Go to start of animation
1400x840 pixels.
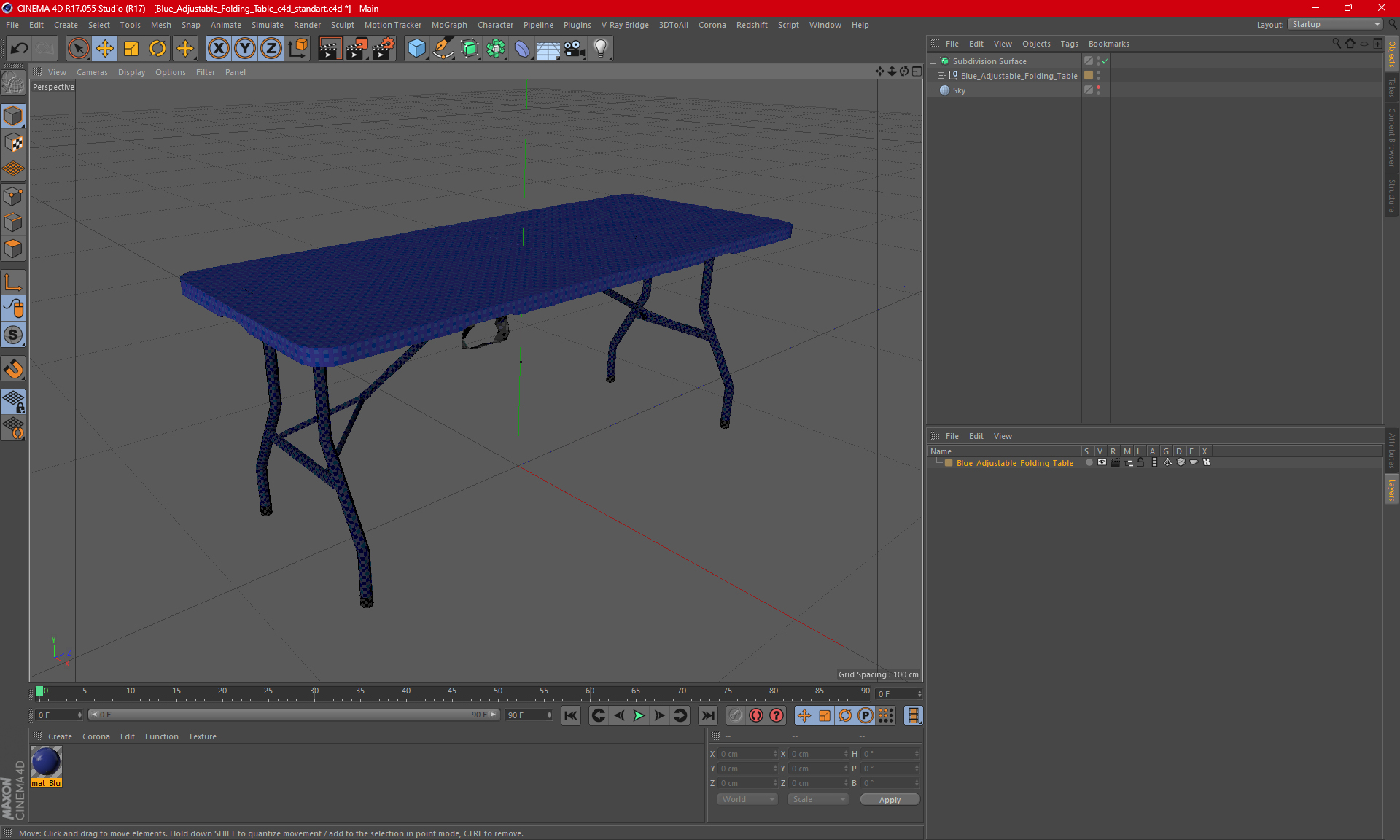[x=571, y=715]
